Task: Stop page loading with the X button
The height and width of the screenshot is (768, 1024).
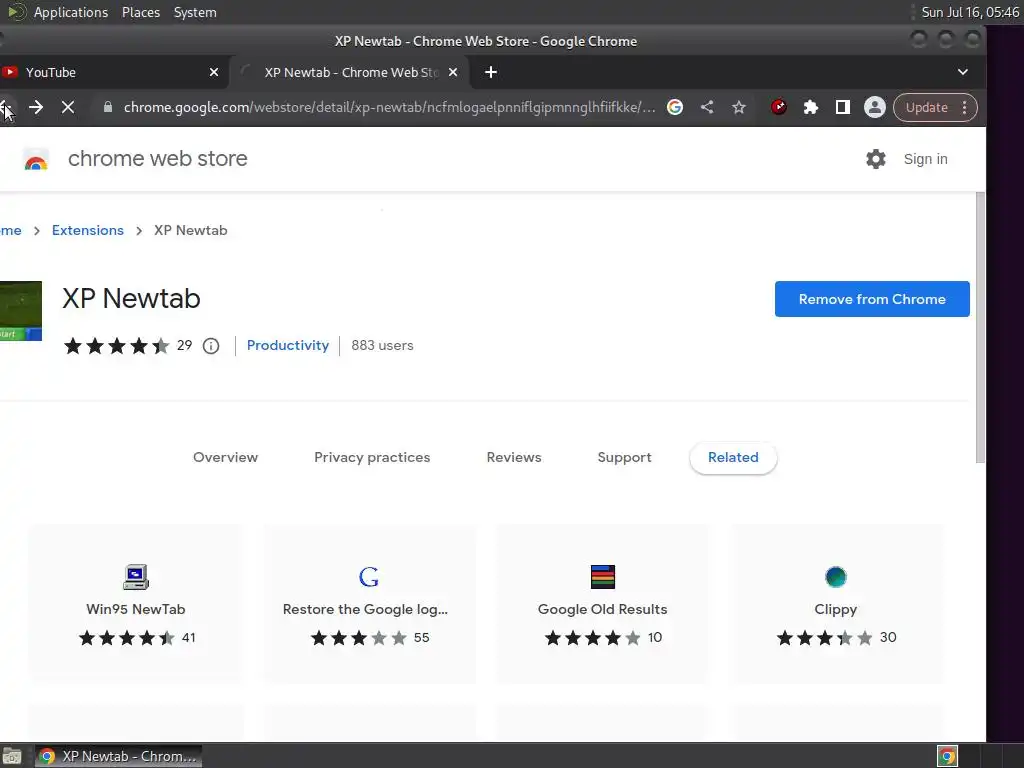Action: [68, 107]
